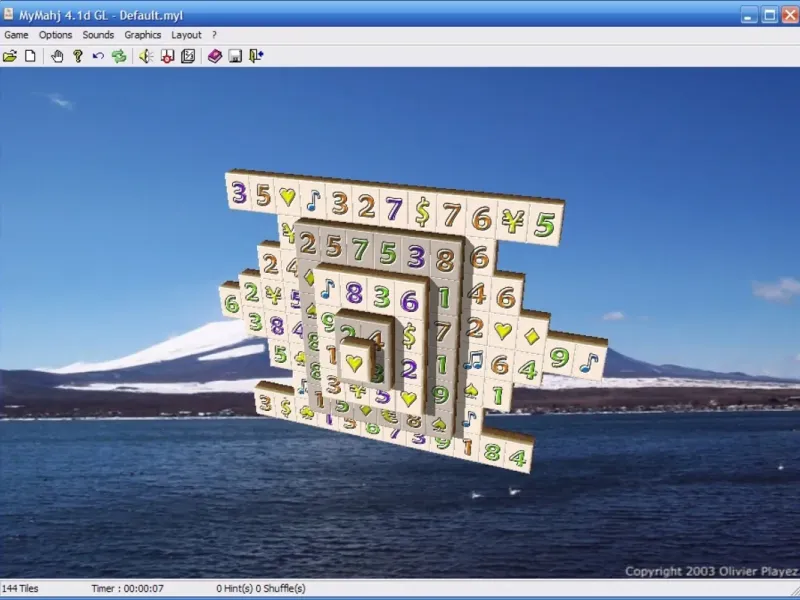Select the purple 7 tile in the top row
This screenshot has width=800, height=600.
(393, 209)
